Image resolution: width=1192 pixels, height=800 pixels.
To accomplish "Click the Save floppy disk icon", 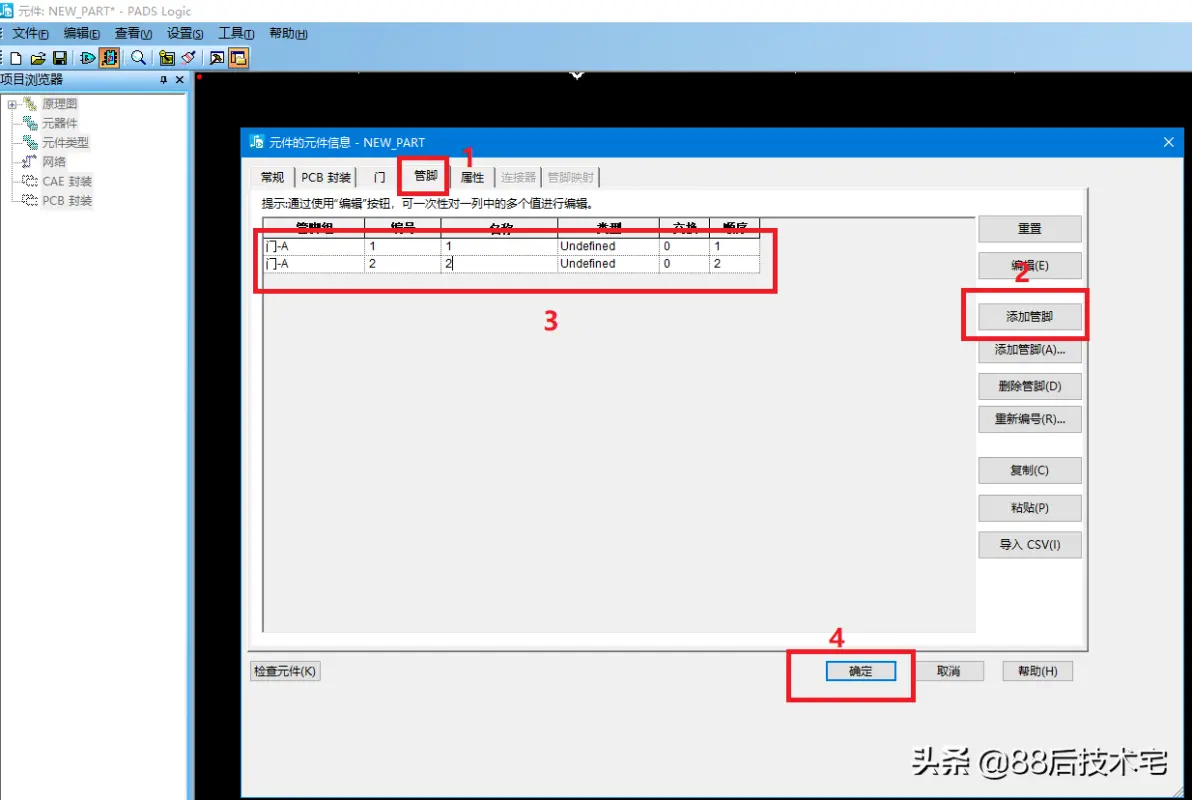I will point(59,58).
